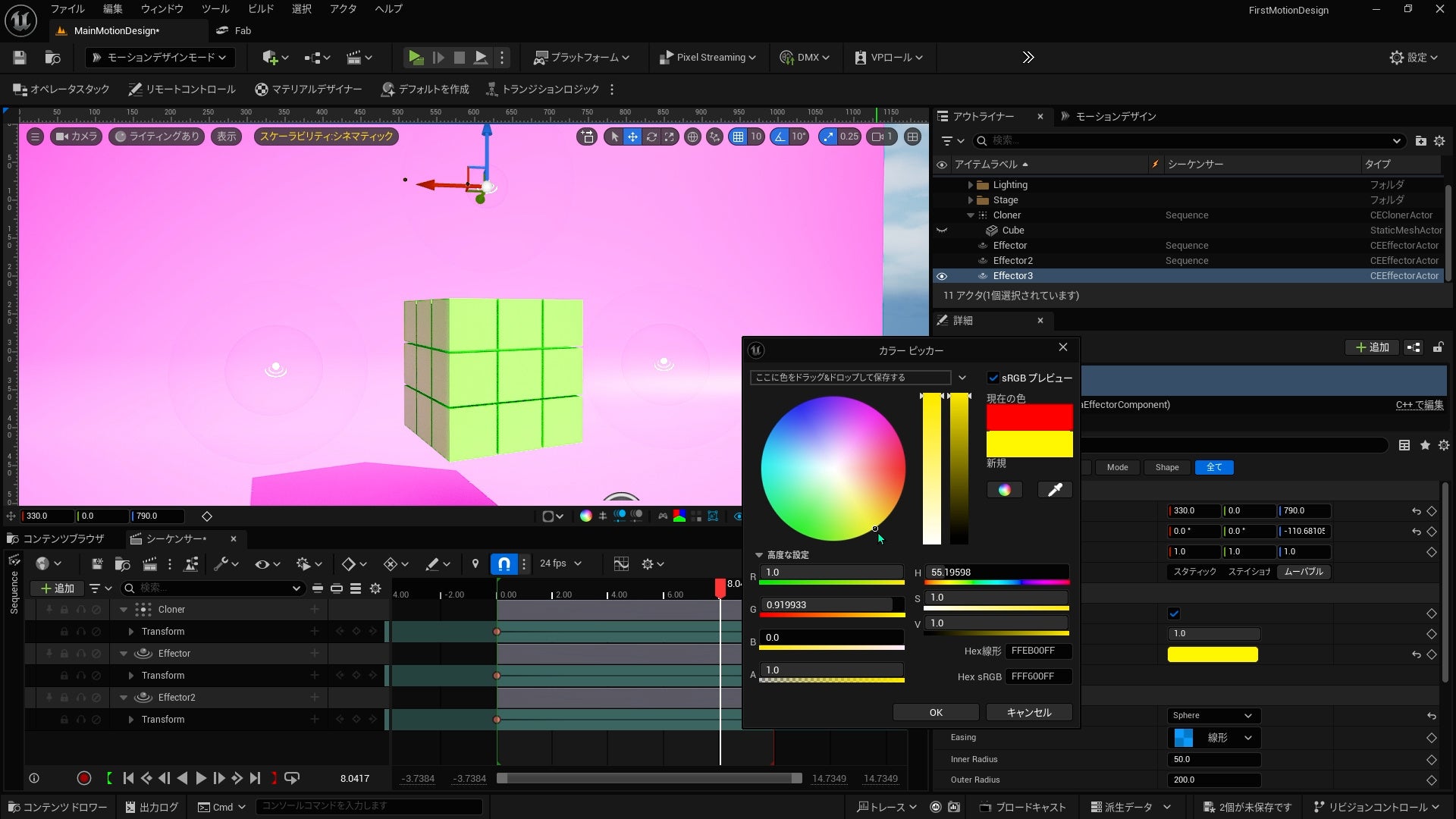Select the translate gizmo tool in viewport
The width and height of the screenshot is (1456, 819).
pos(632,136)
